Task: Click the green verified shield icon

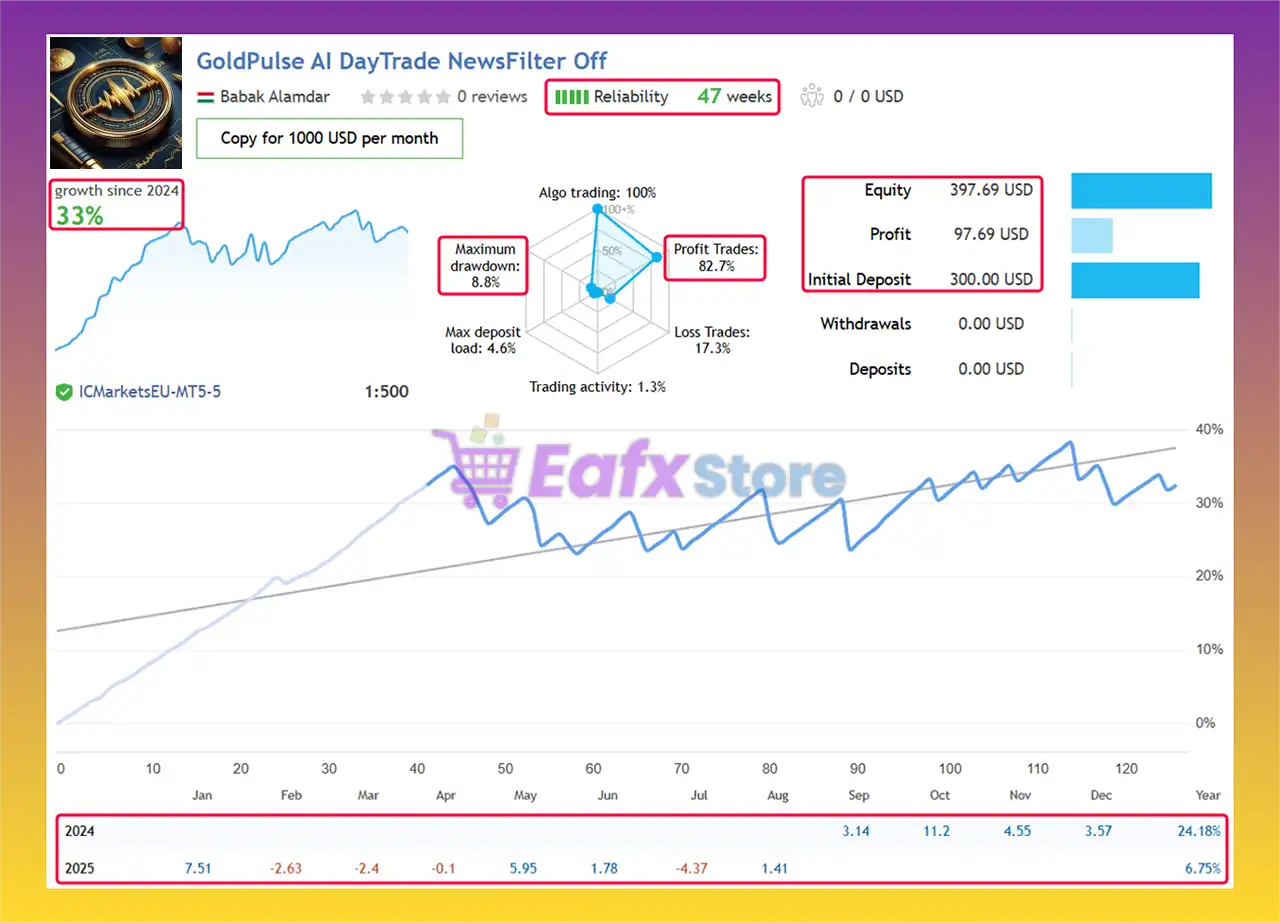Action: point(64,392)
